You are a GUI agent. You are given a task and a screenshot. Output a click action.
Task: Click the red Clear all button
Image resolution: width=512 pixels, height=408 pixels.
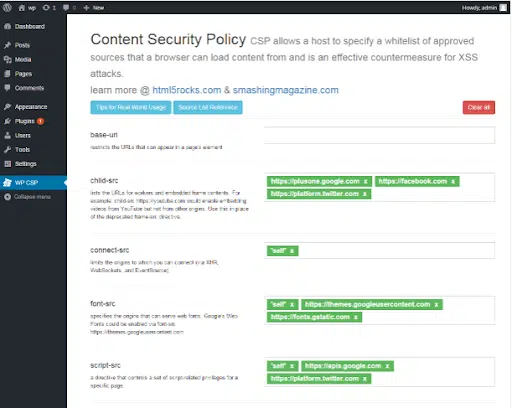(479, 107)
